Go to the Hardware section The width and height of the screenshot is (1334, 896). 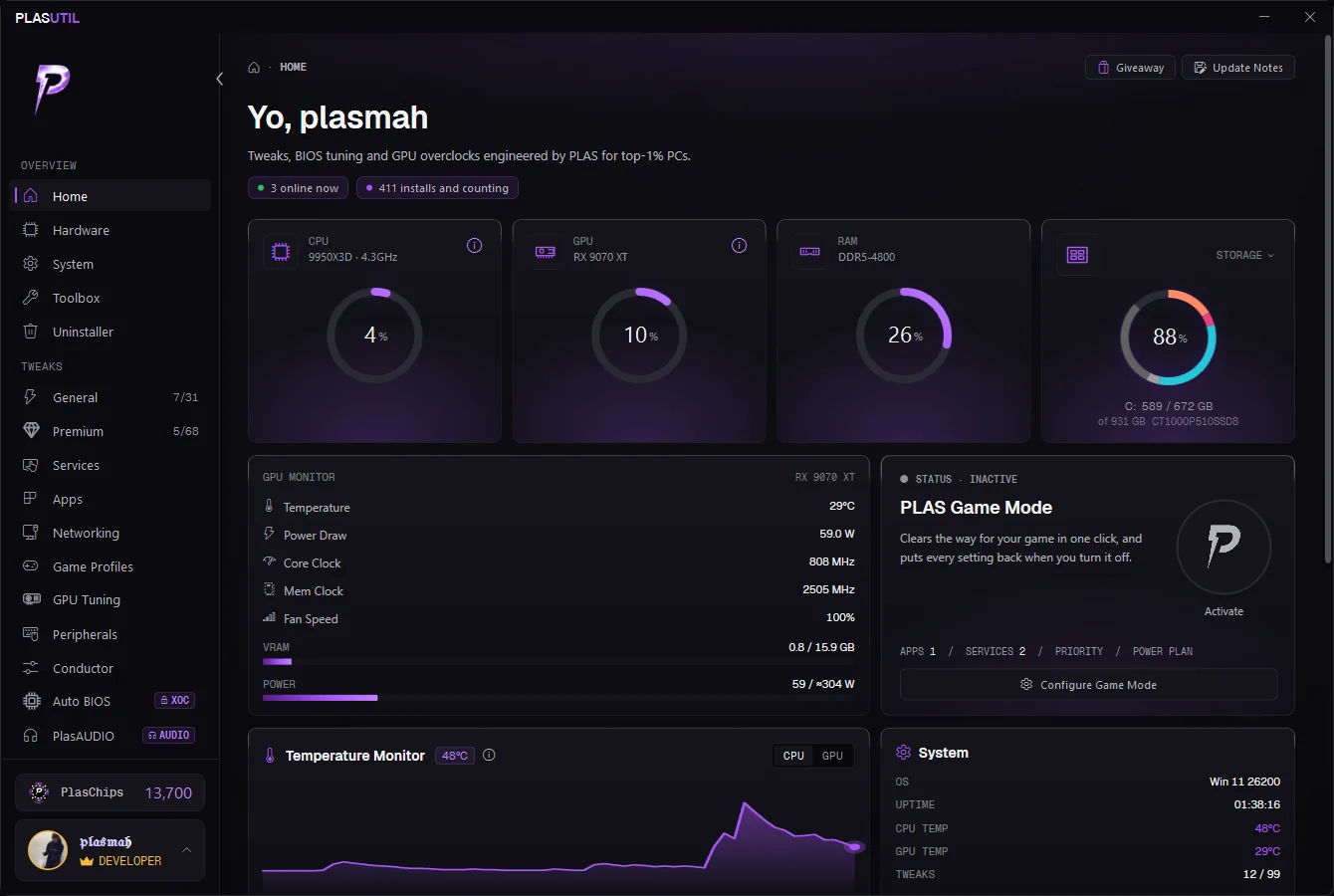point(111,230)
